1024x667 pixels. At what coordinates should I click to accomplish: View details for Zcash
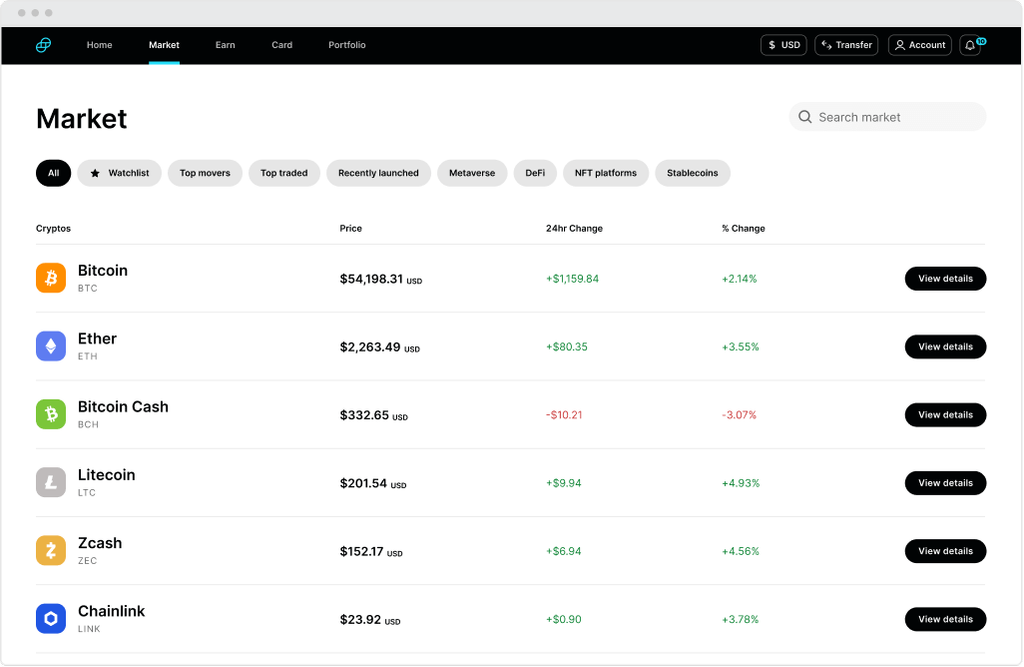click(x=946, y=551)
